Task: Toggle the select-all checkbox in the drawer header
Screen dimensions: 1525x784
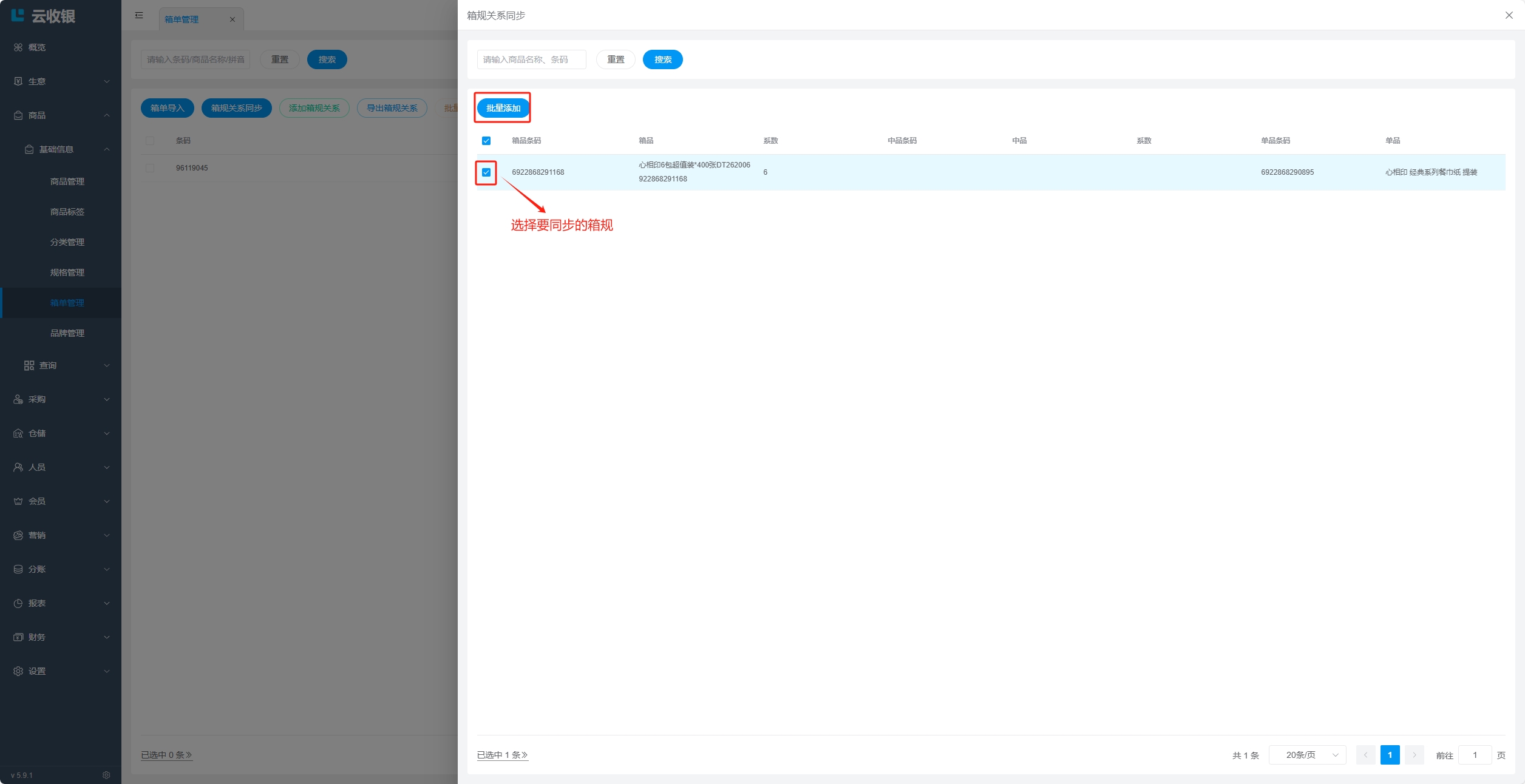Action: click(486, 141)
